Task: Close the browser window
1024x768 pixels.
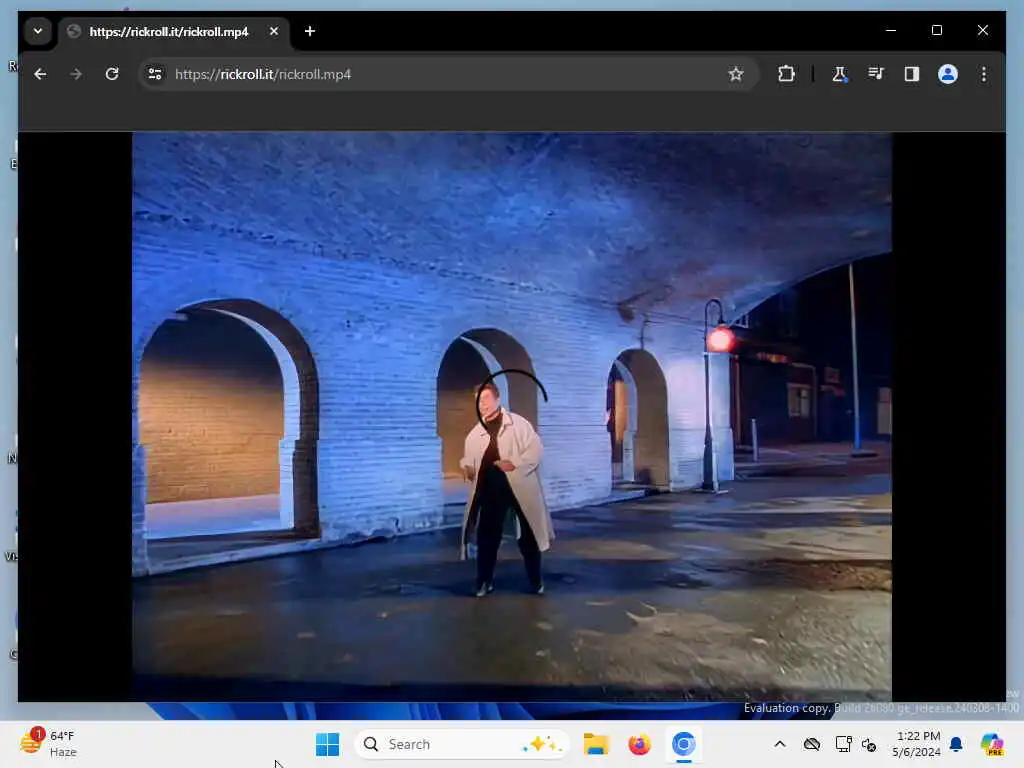Action: tap(983, 31)
